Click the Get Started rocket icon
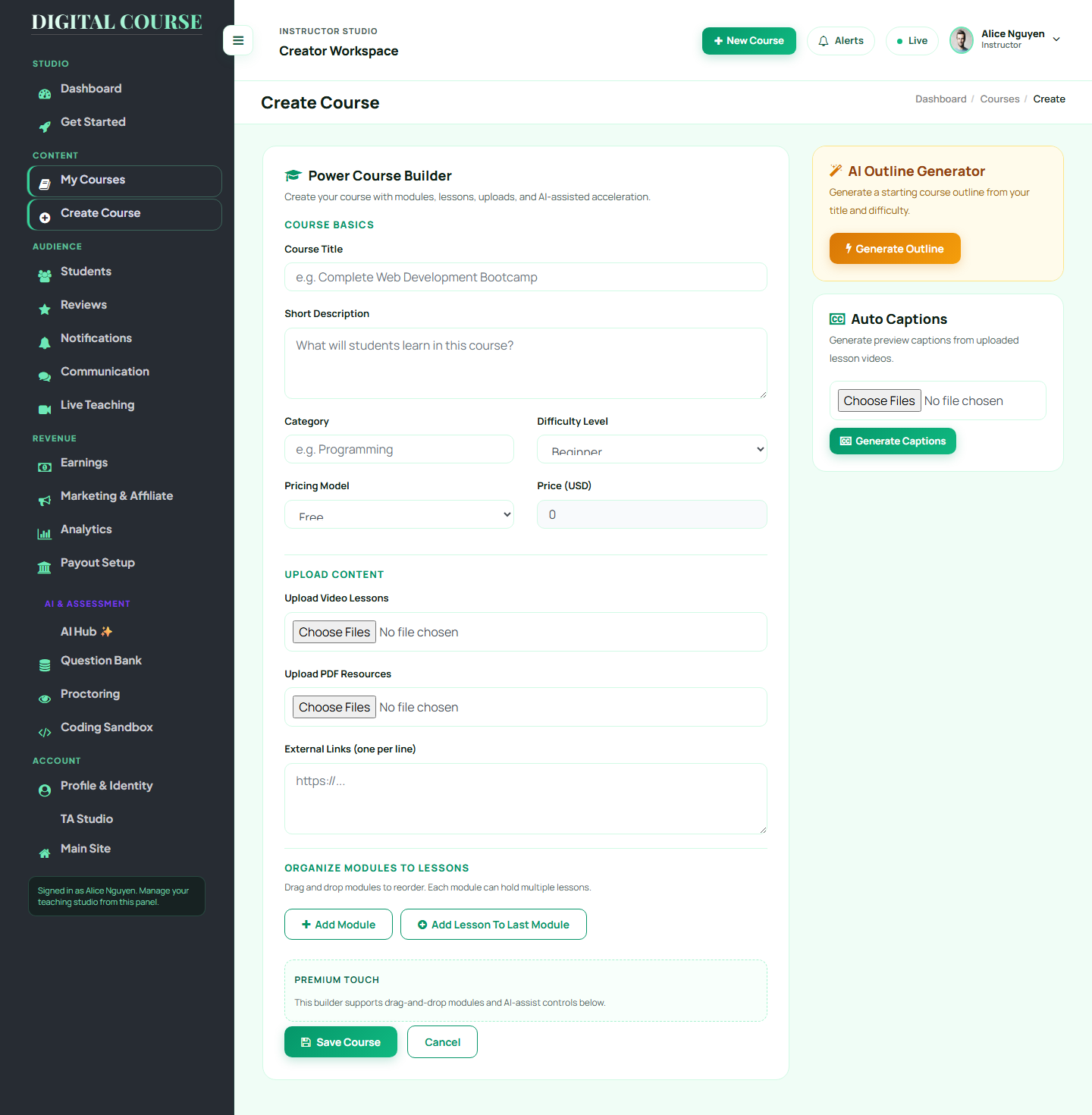This screenshot has height=1115, width=1092. pos(45,127)
